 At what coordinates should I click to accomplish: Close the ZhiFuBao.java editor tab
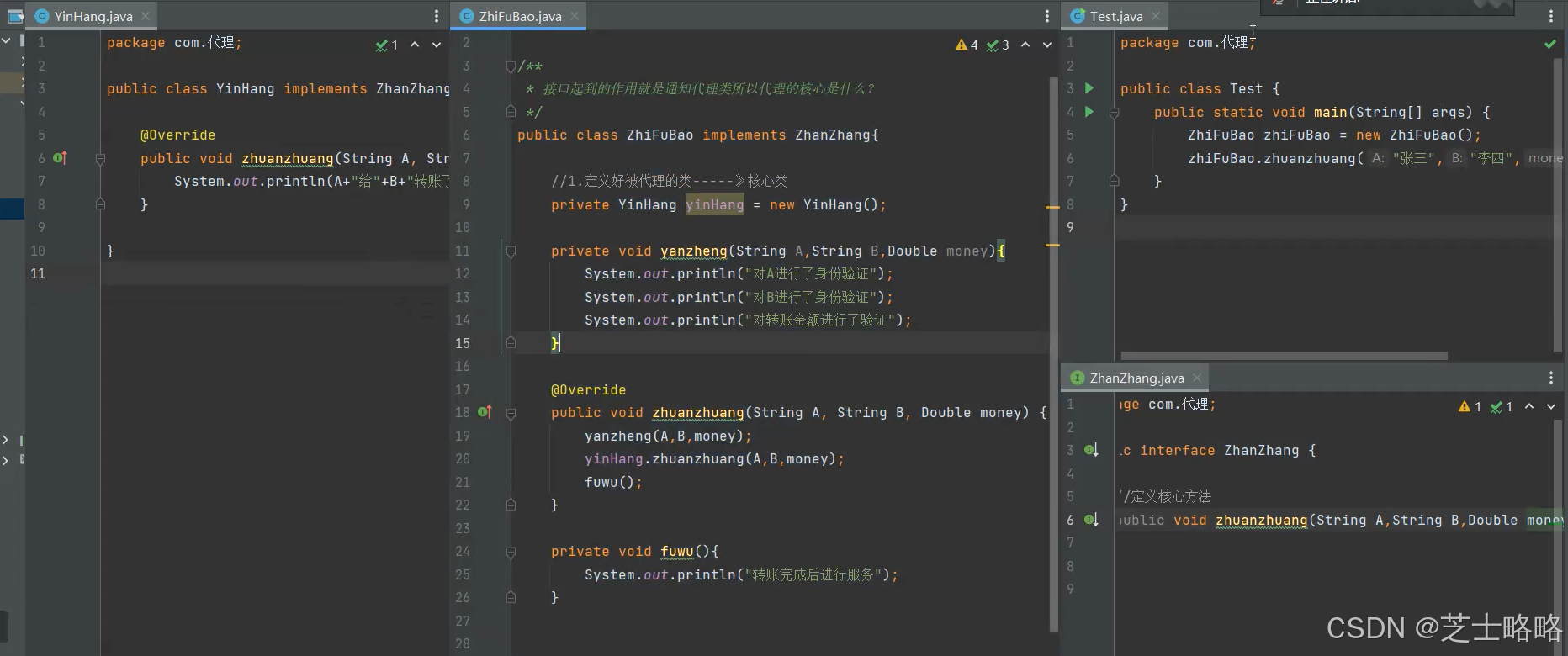pyautogui.click(x=575, y=16)
